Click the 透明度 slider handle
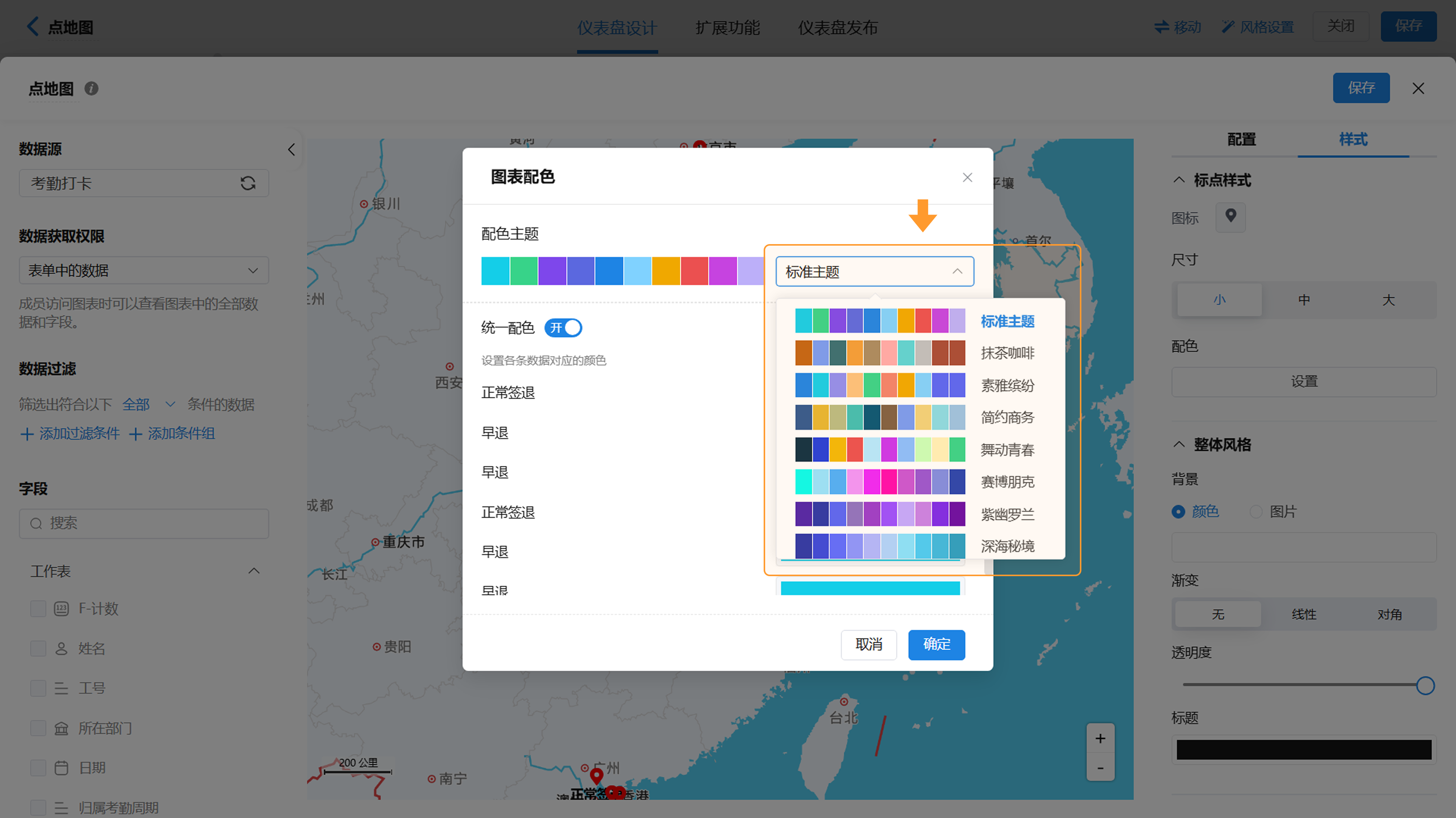 (x=1425, y=685)
